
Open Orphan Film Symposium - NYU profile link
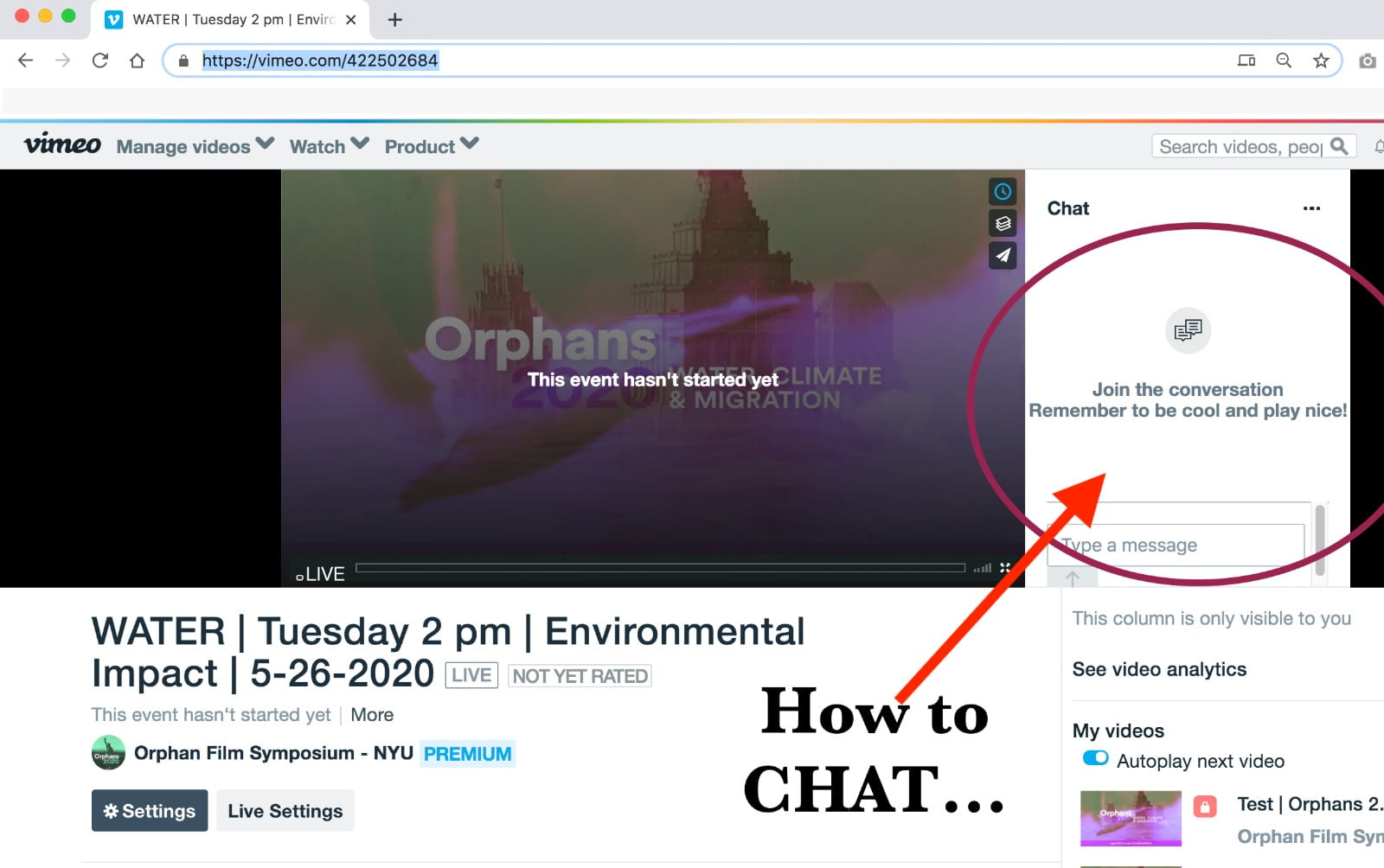point(273,753)
